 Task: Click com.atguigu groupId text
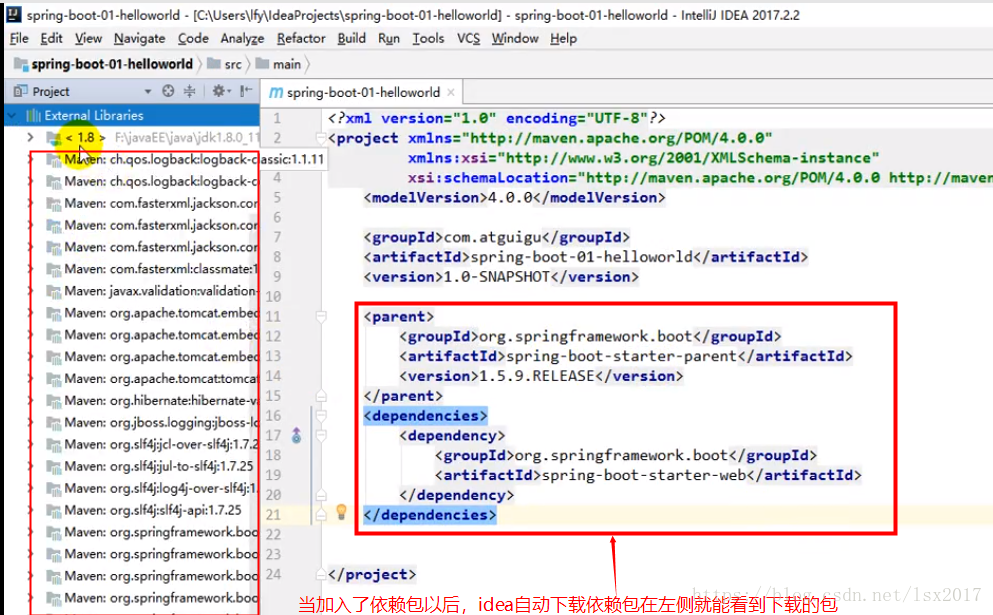(x=493, y=238)
